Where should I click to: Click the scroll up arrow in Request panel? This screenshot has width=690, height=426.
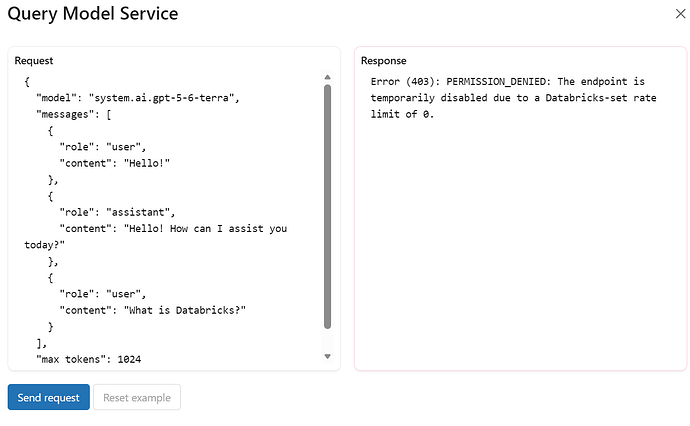(x=327, y=77)
